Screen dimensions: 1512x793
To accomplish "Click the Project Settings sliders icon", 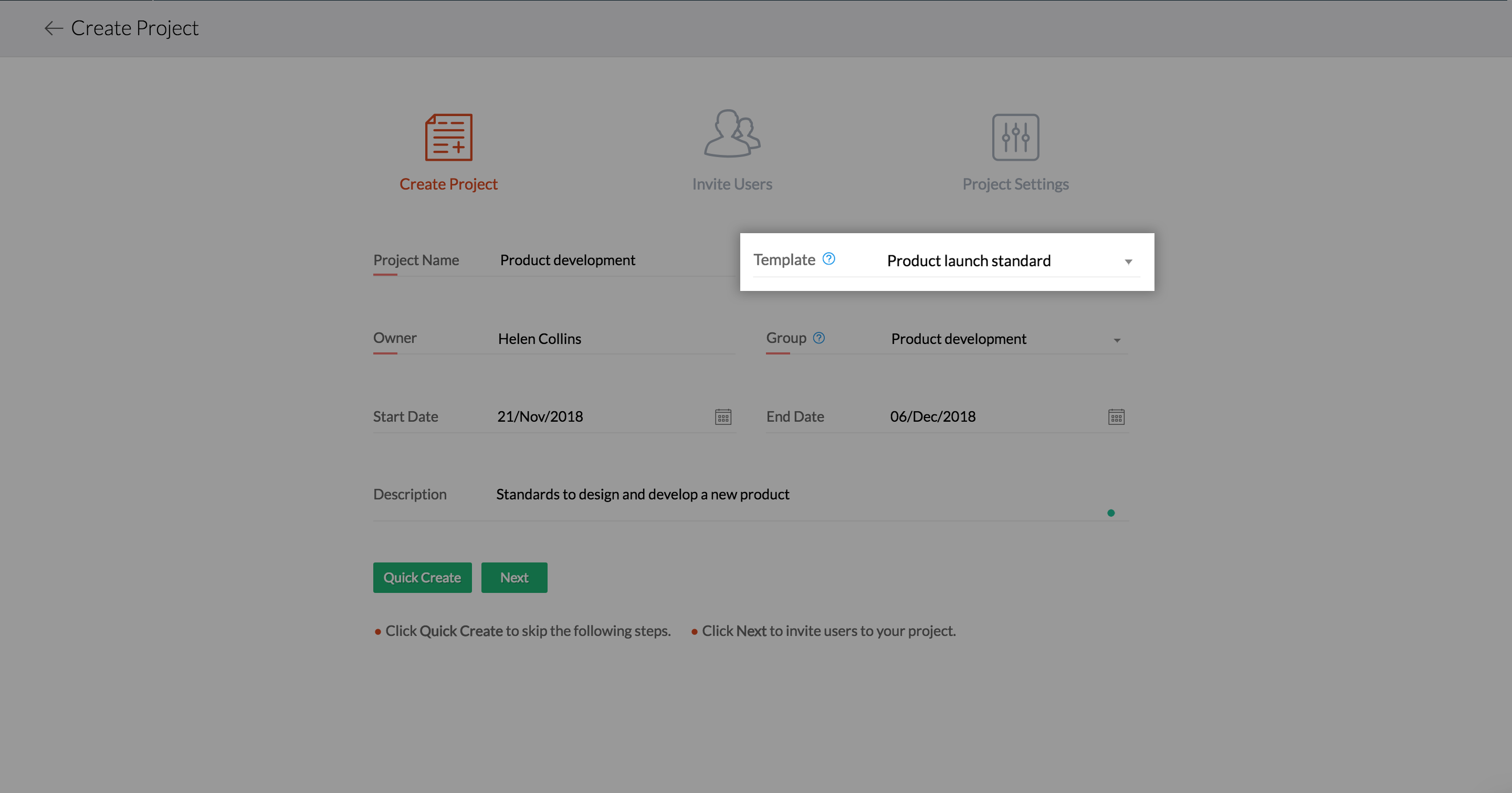I will click(1015, 138).
